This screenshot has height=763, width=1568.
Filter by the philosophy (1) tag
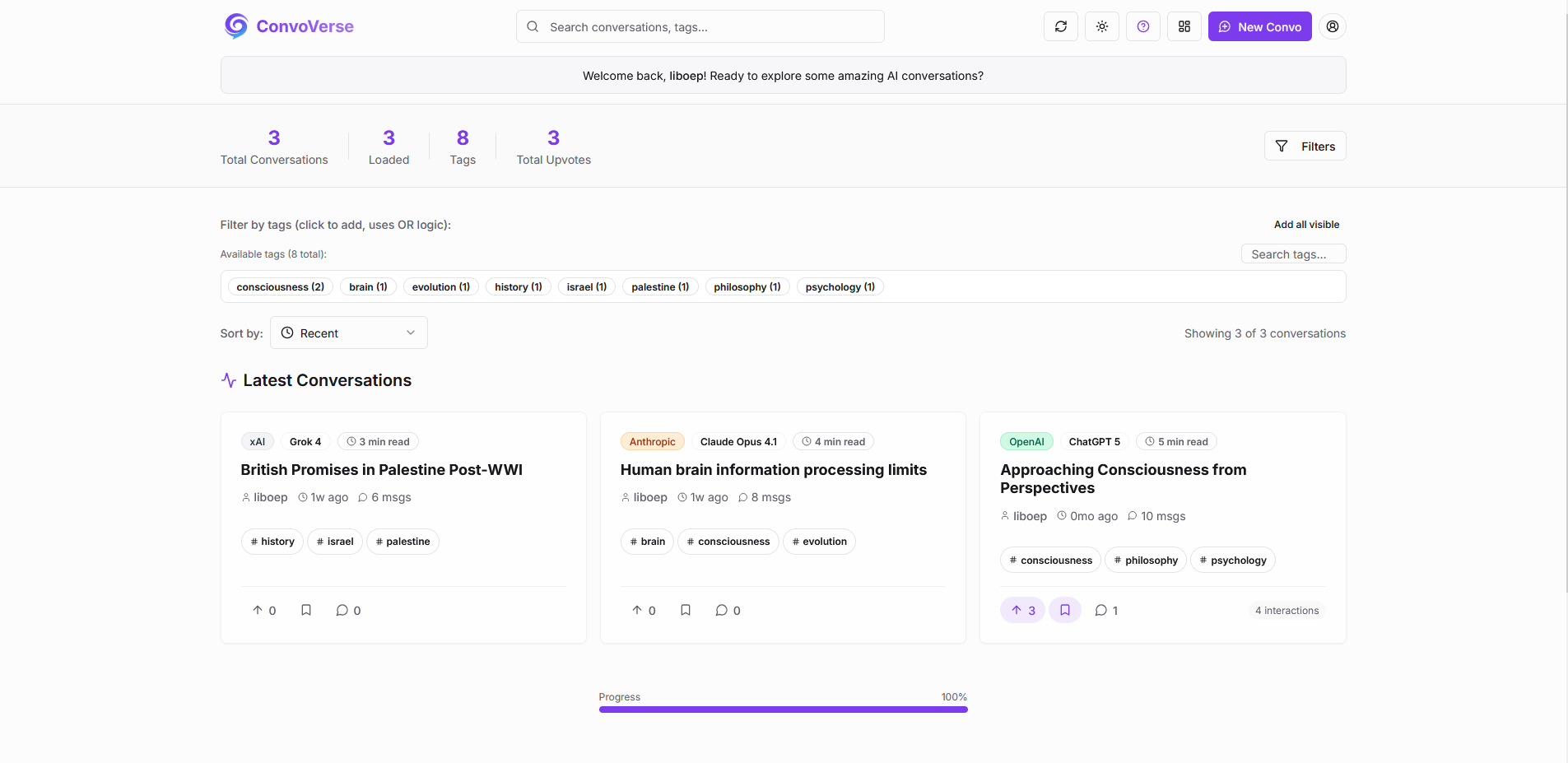(747, 286)
